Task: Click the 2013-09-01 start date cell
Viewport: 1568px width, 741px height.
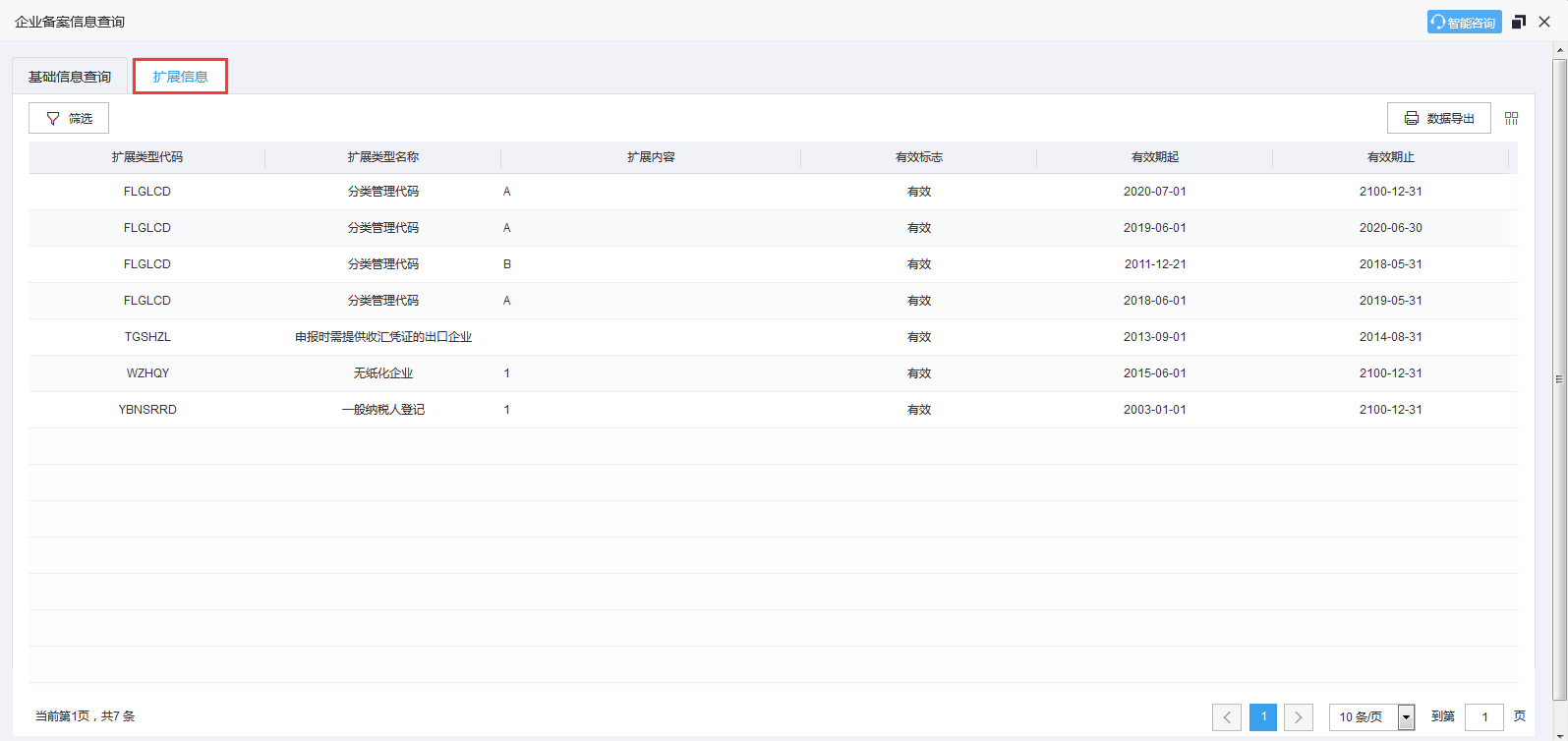Action: pos(1155,337)
